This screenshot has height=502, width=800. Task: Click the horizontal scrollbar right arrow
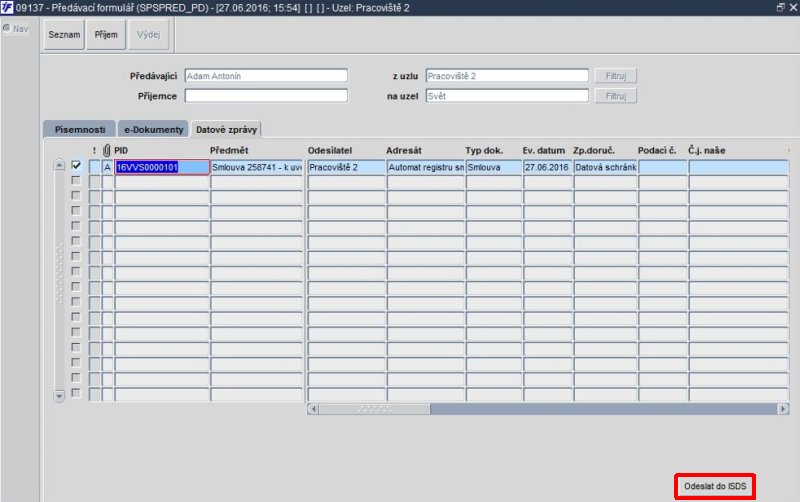point(783,409)
